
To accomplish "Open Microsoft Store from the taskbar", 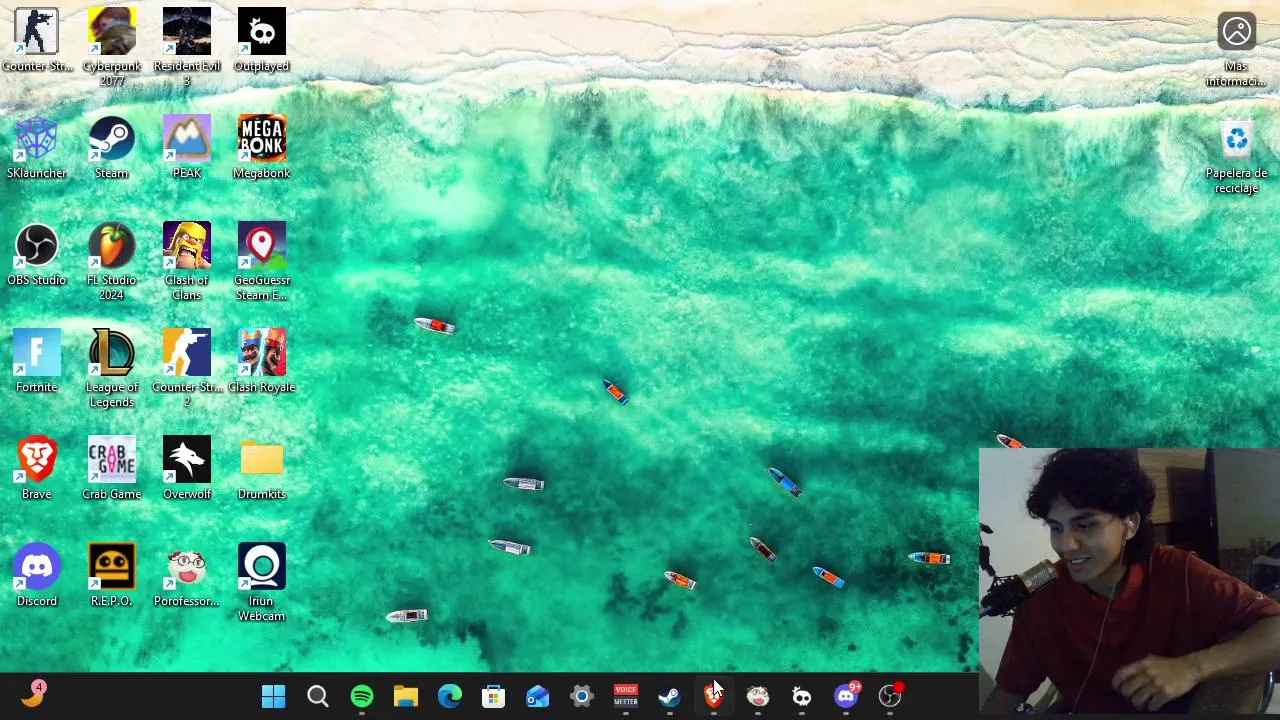I will point(494,696).
